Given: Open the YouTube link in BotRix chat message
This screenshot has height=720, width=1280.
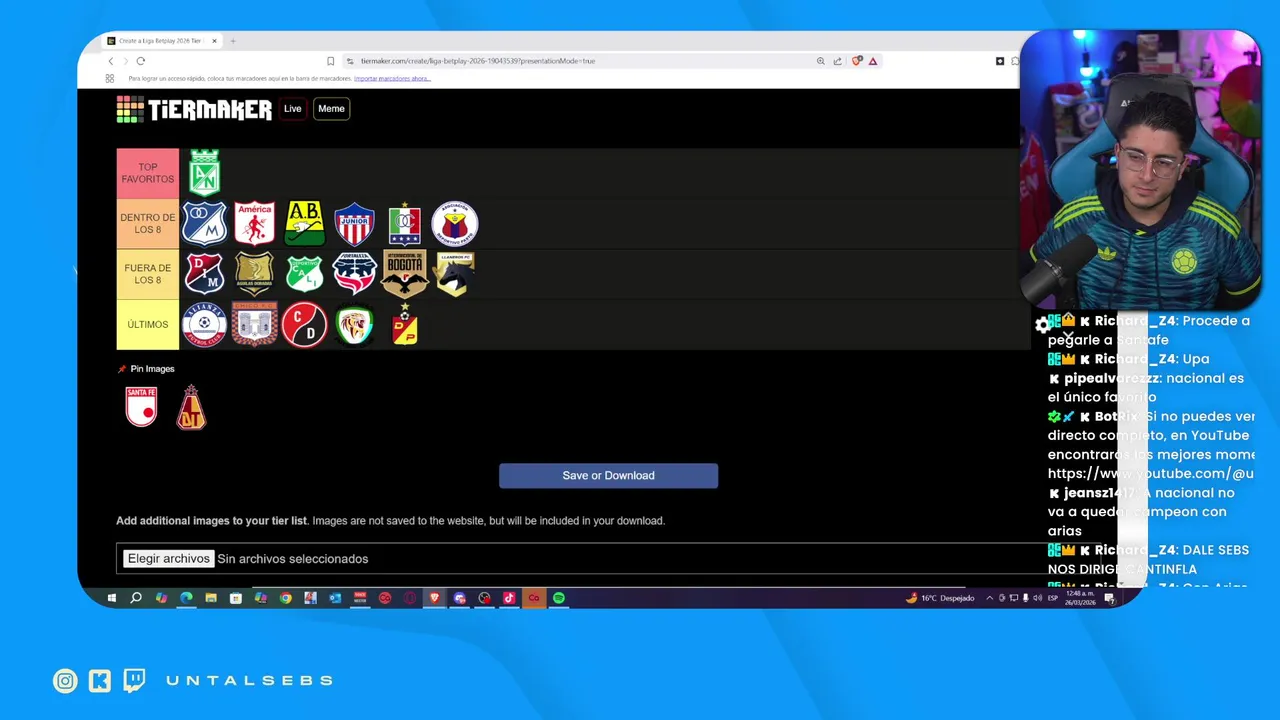Looking at the screenshot, I should 1150,473.
